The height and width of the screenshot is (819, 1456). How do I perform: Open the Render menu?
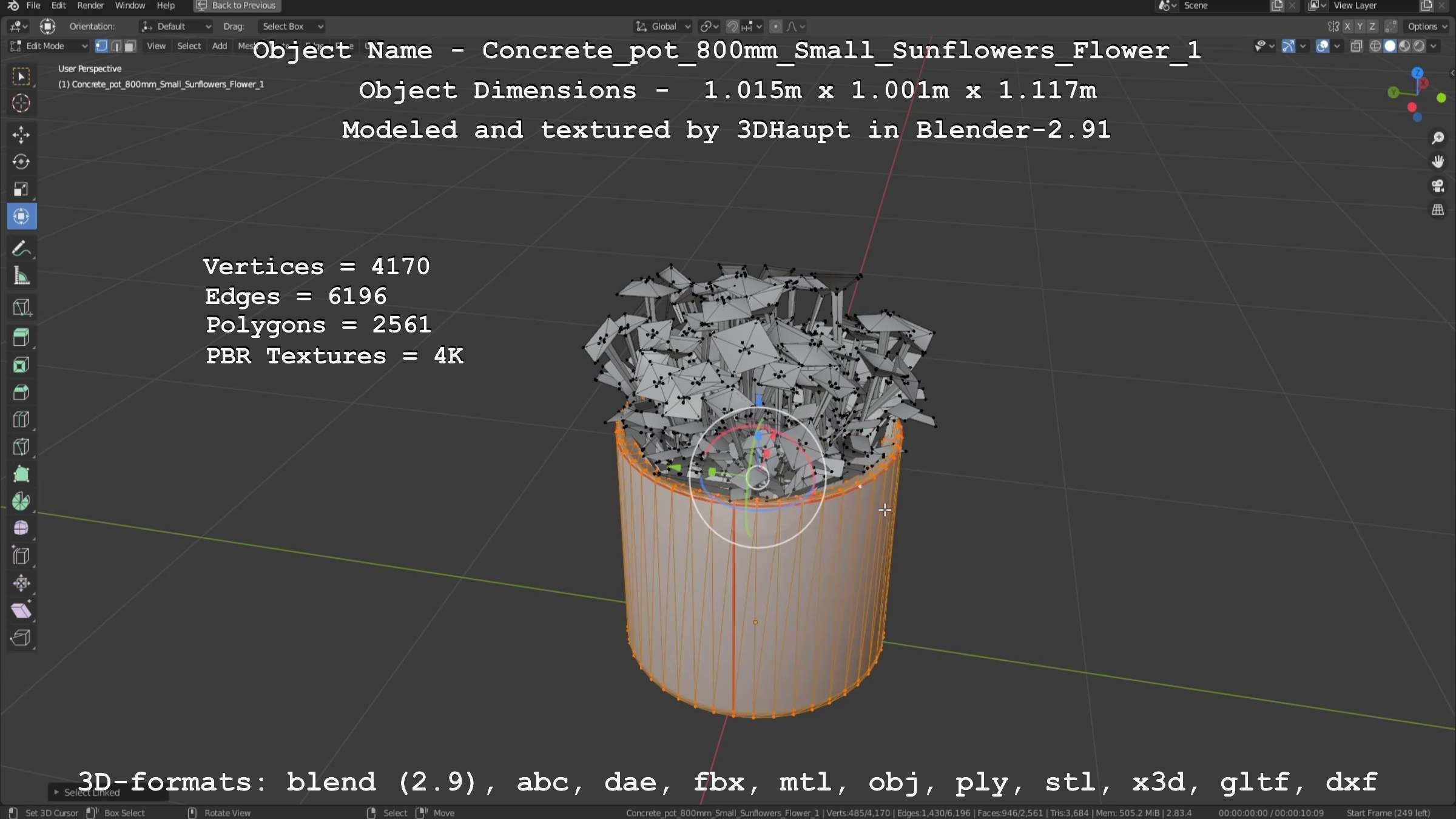click(x=90, y=5)
